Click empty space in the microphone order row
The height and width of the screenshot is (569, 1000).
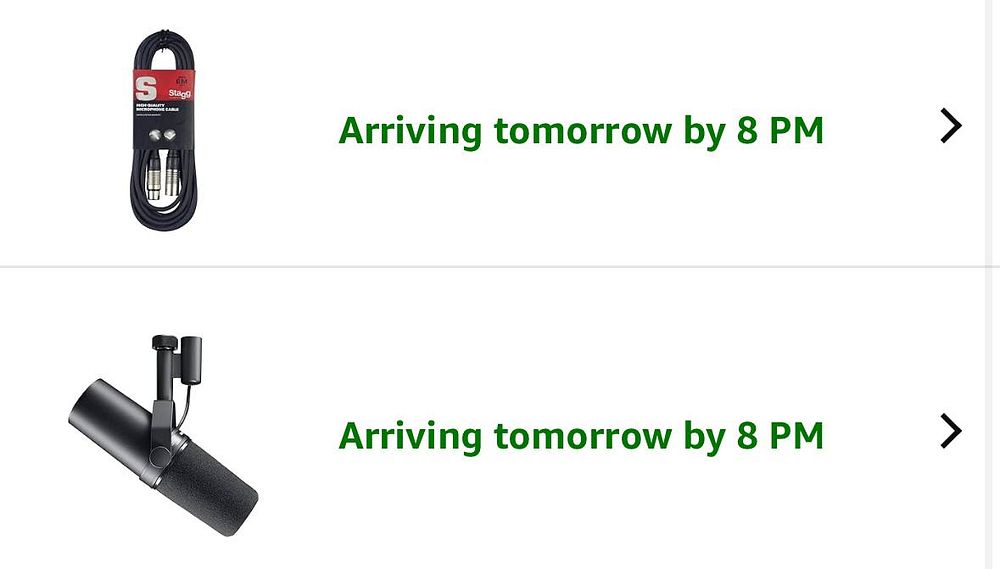click(x=600, y=520)
